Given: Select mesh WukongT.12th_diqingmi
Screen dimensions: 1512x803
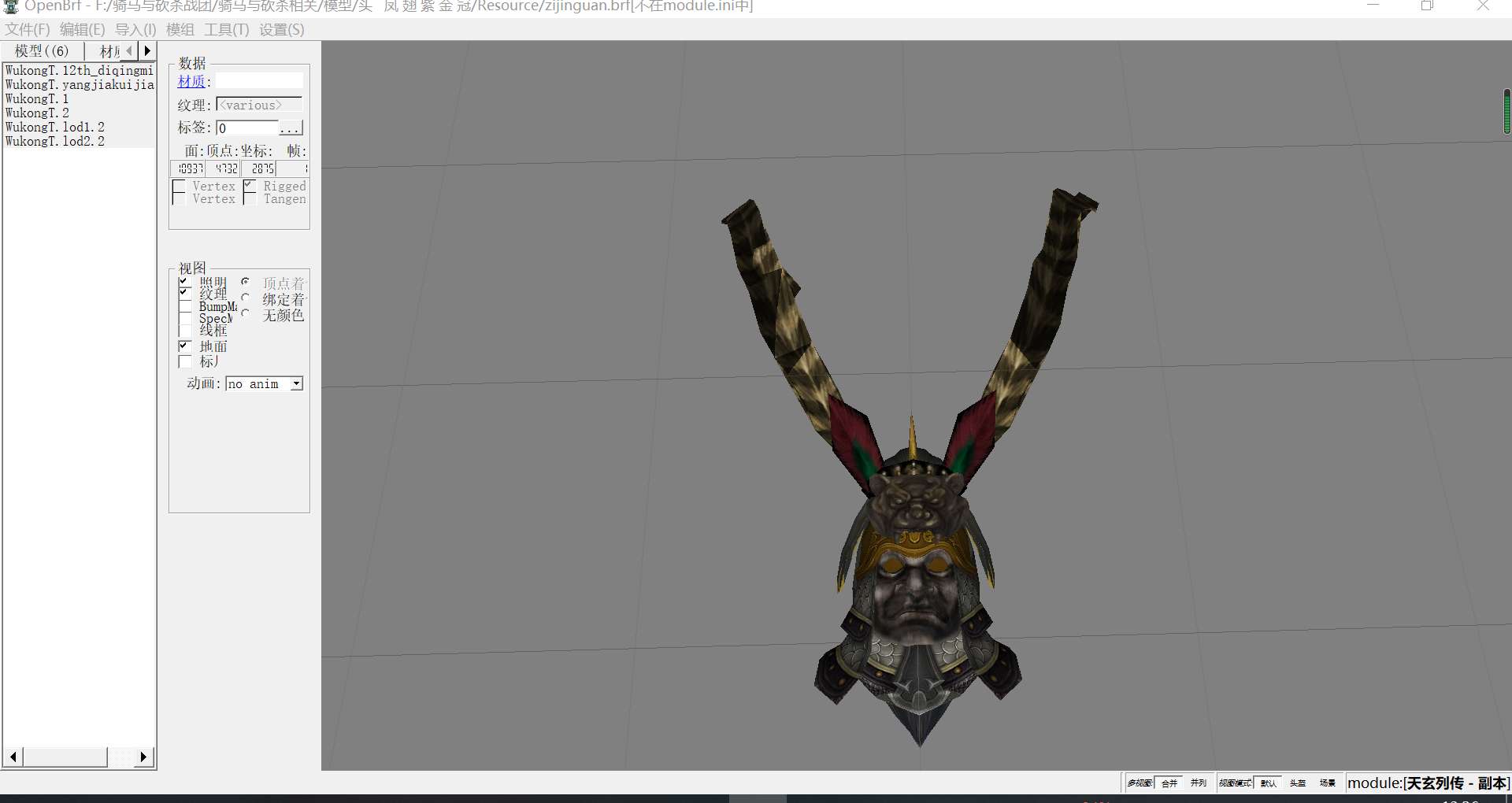Looking at the screenshot, I should click(79, 71).
